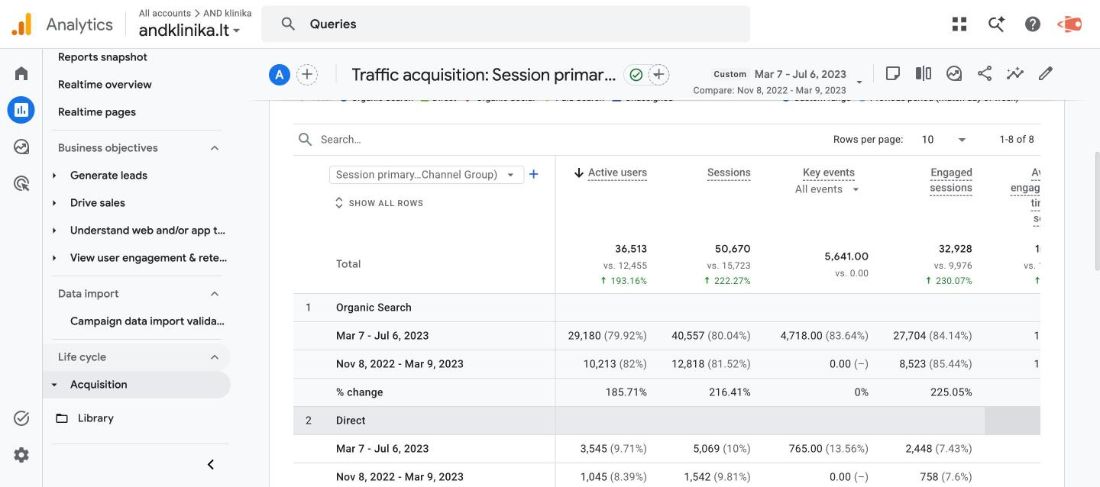
Task: Open the Rows per page dropdown
Action: click(944, 140)
